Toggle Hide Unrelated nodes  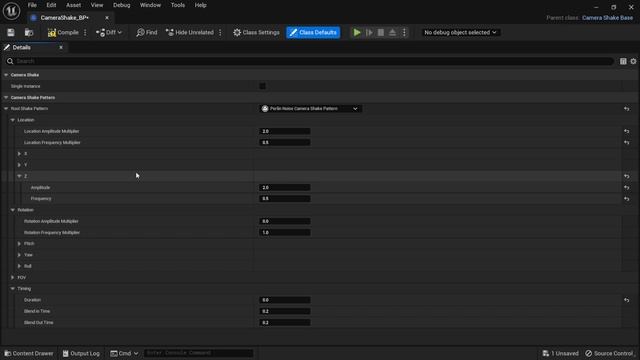pos(190,32)
